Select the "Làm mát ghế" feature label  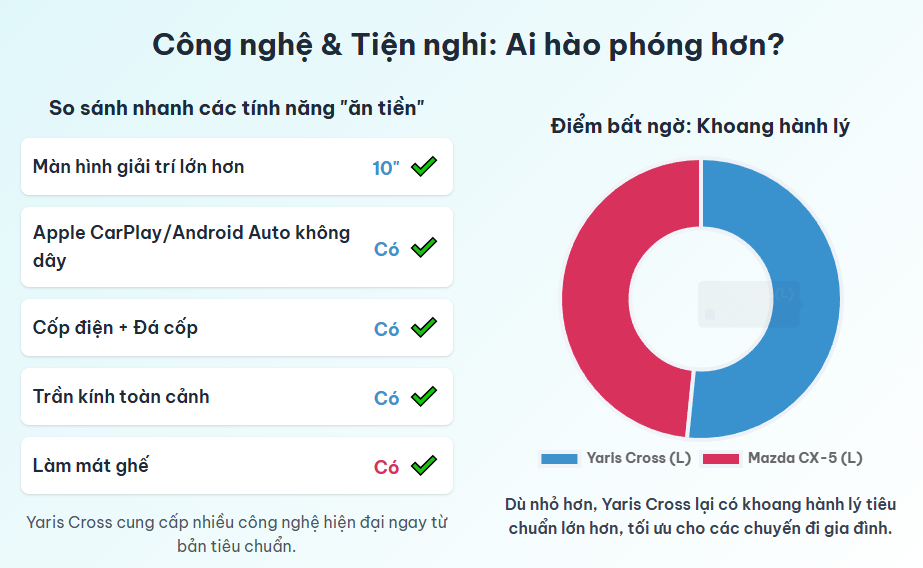pos(91,466)
